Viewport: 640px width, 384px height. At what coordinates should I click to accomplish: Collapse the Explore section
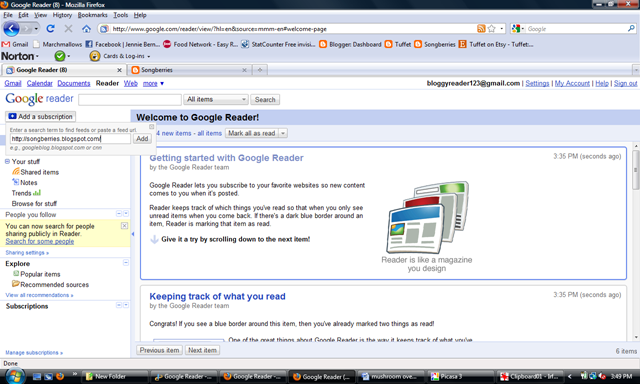(126, 263)
